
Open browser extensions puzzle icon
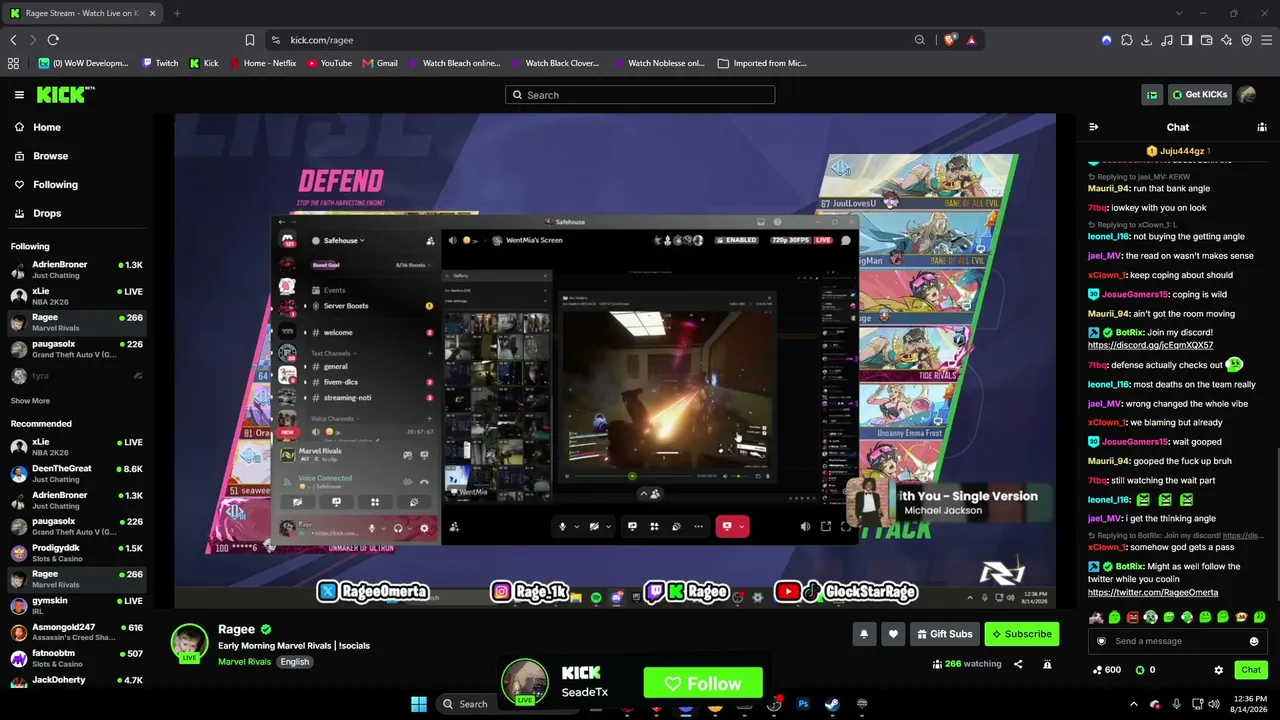click(1127, 40)
